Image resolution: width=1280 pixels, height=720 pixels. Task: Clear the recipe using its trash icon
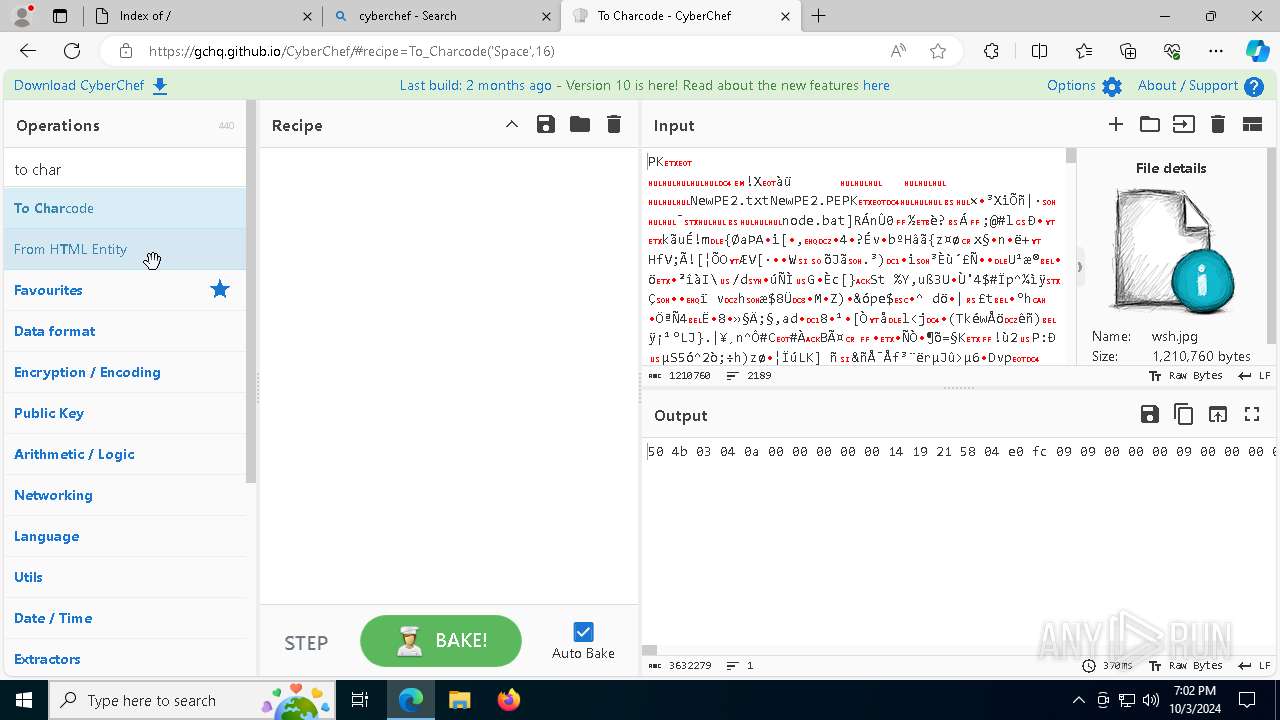pos(614,124)
